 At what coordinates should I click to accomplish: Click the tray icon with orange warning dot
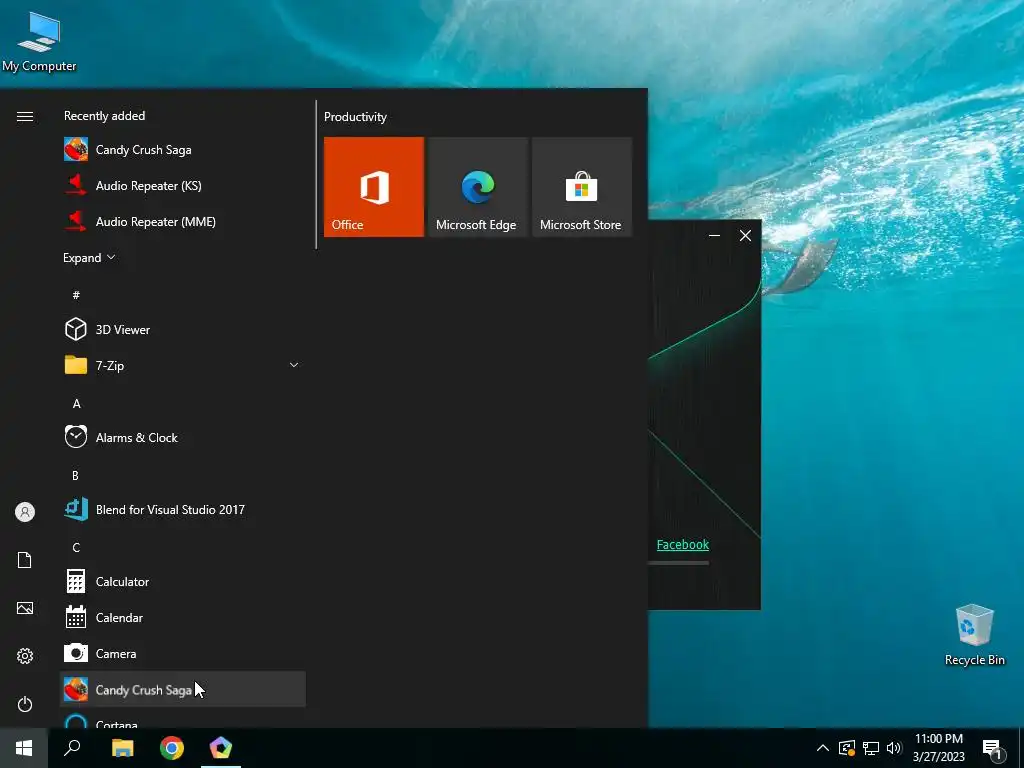click(847, 748)
